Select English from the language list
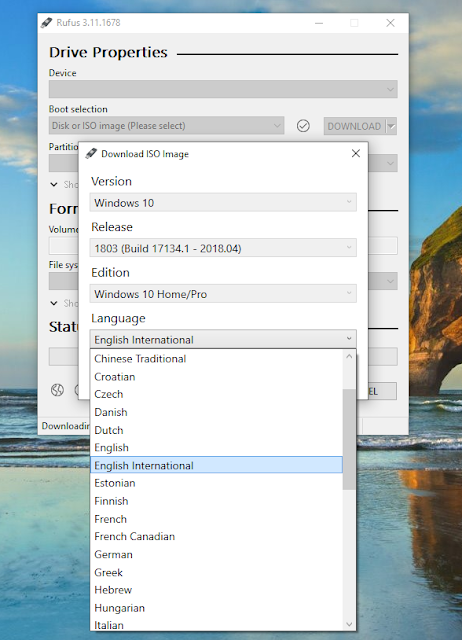 216,448
